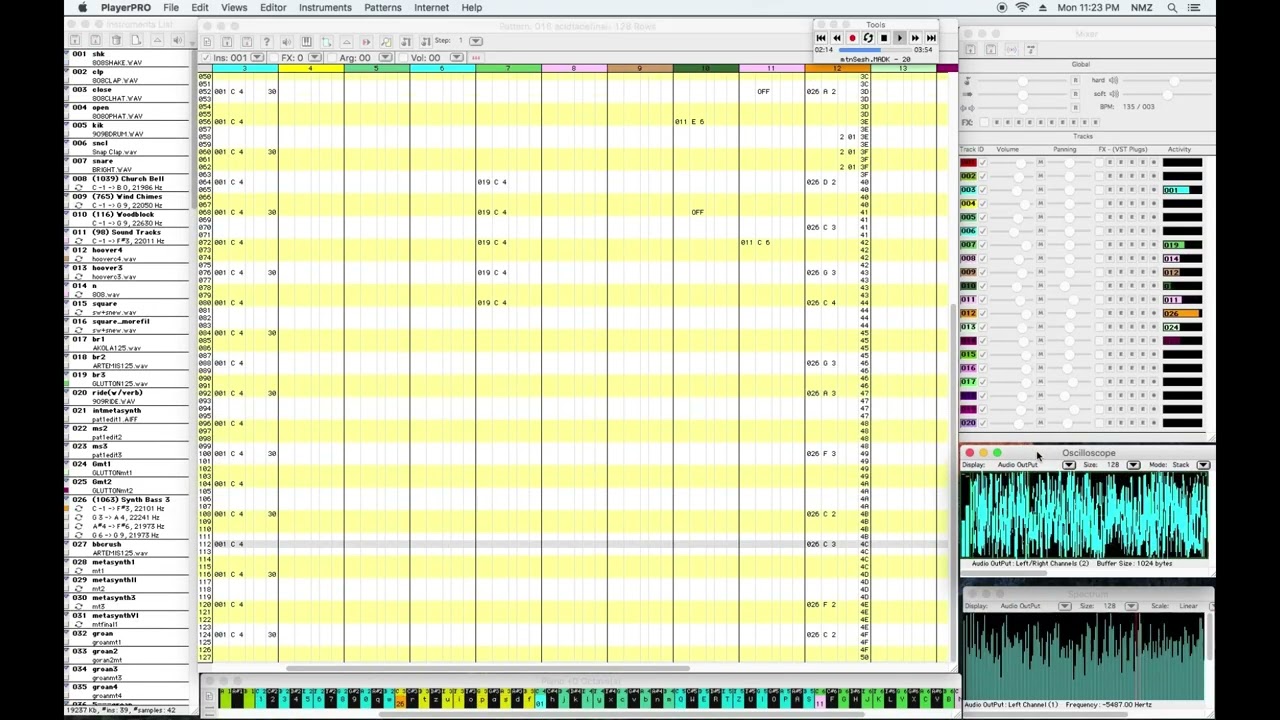The height and width of the screenshot is (720, 1280).
Task: Toggle track 003 enable checkbox in Mixer
Action: [x=983, y=189]
